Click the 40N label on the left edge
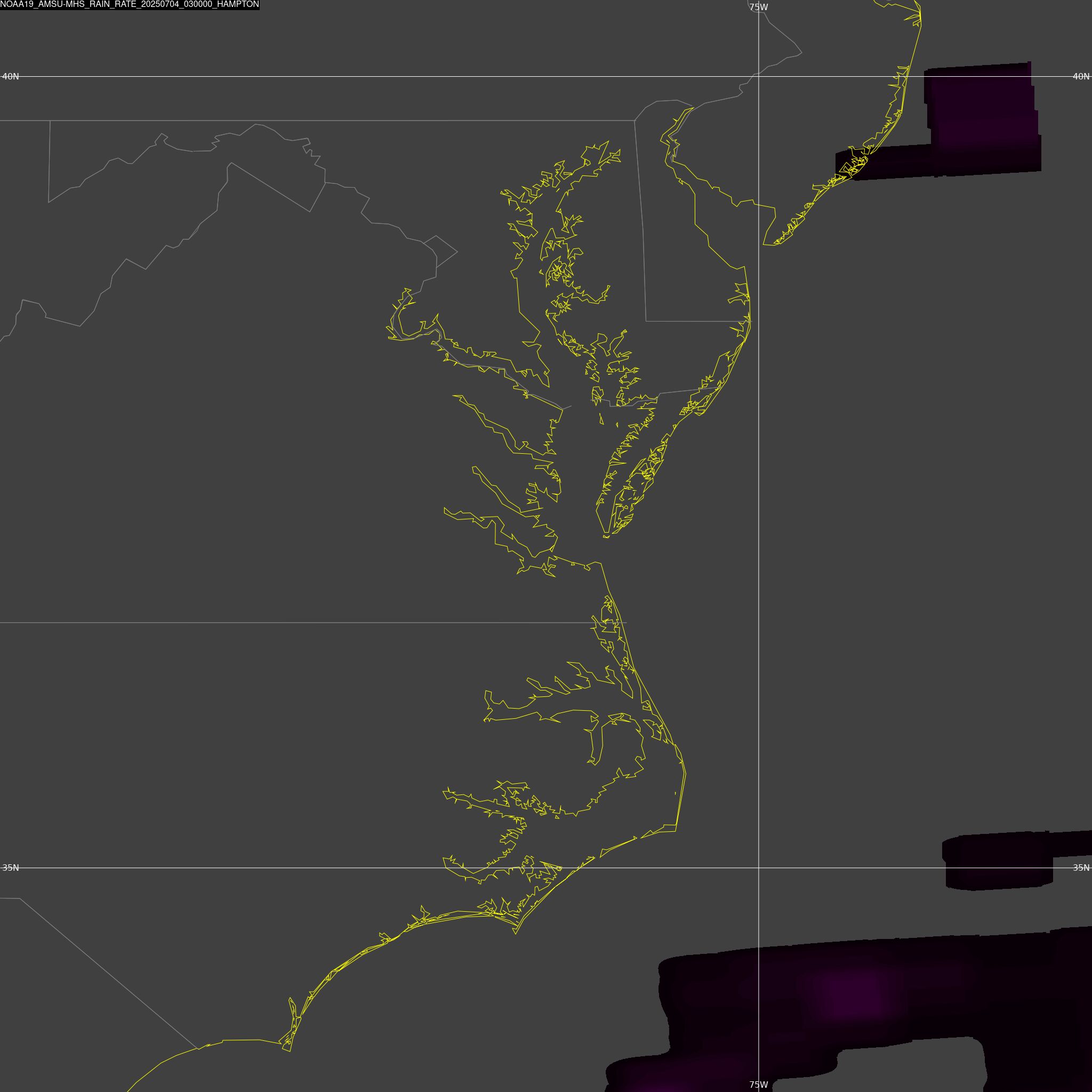 [11, 76]
